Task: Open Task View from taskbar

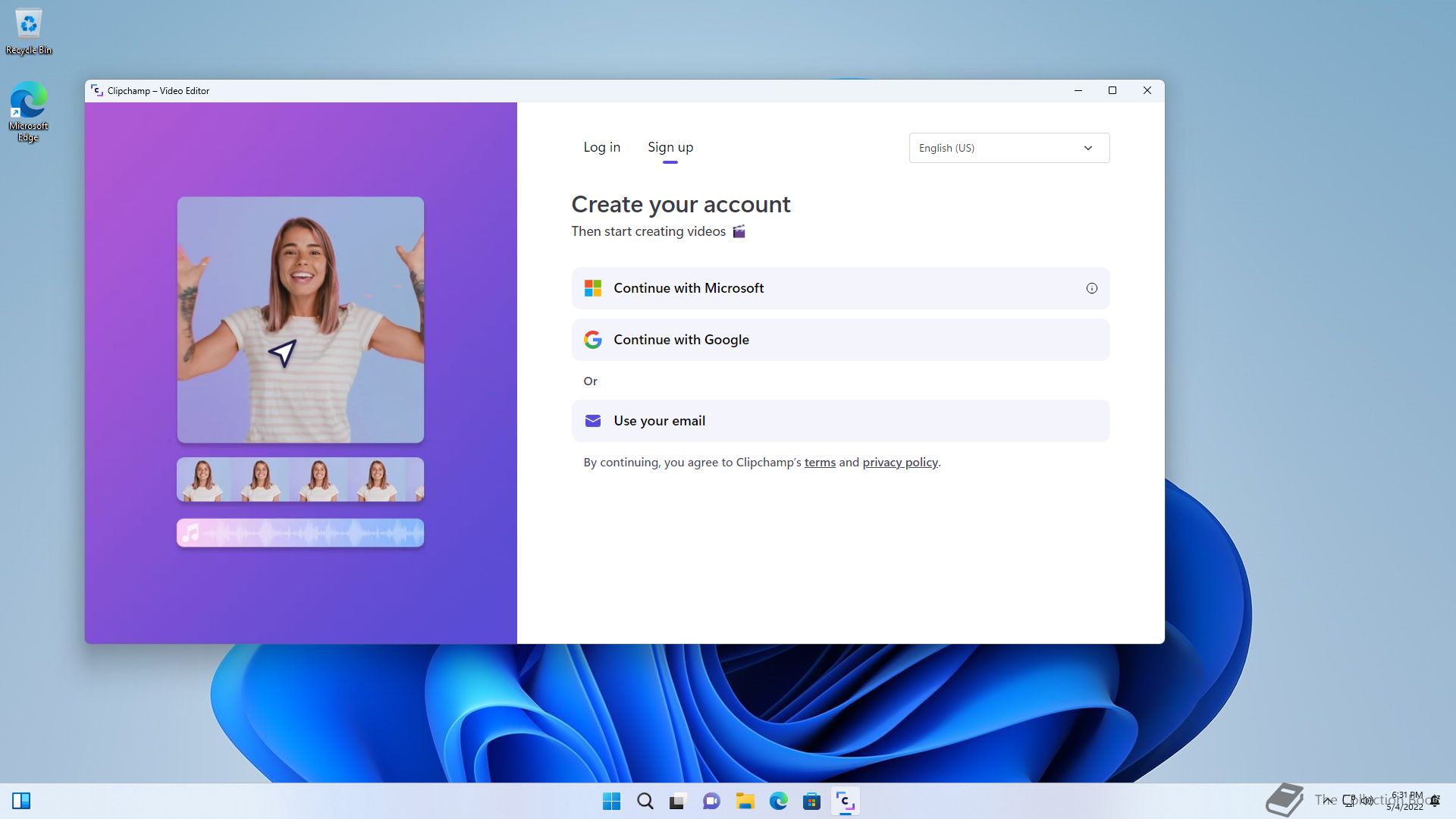Action: (x=678, y=801)
